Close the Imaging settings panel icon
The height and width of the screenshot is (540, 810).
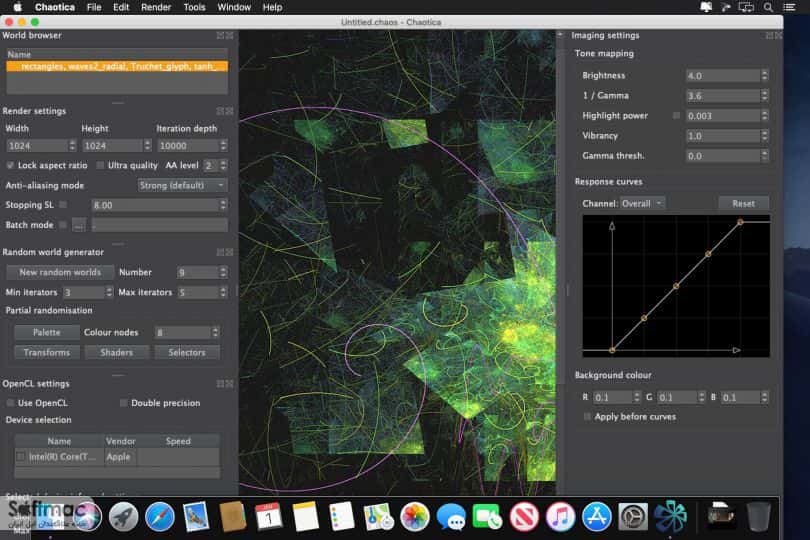(778, 35)
